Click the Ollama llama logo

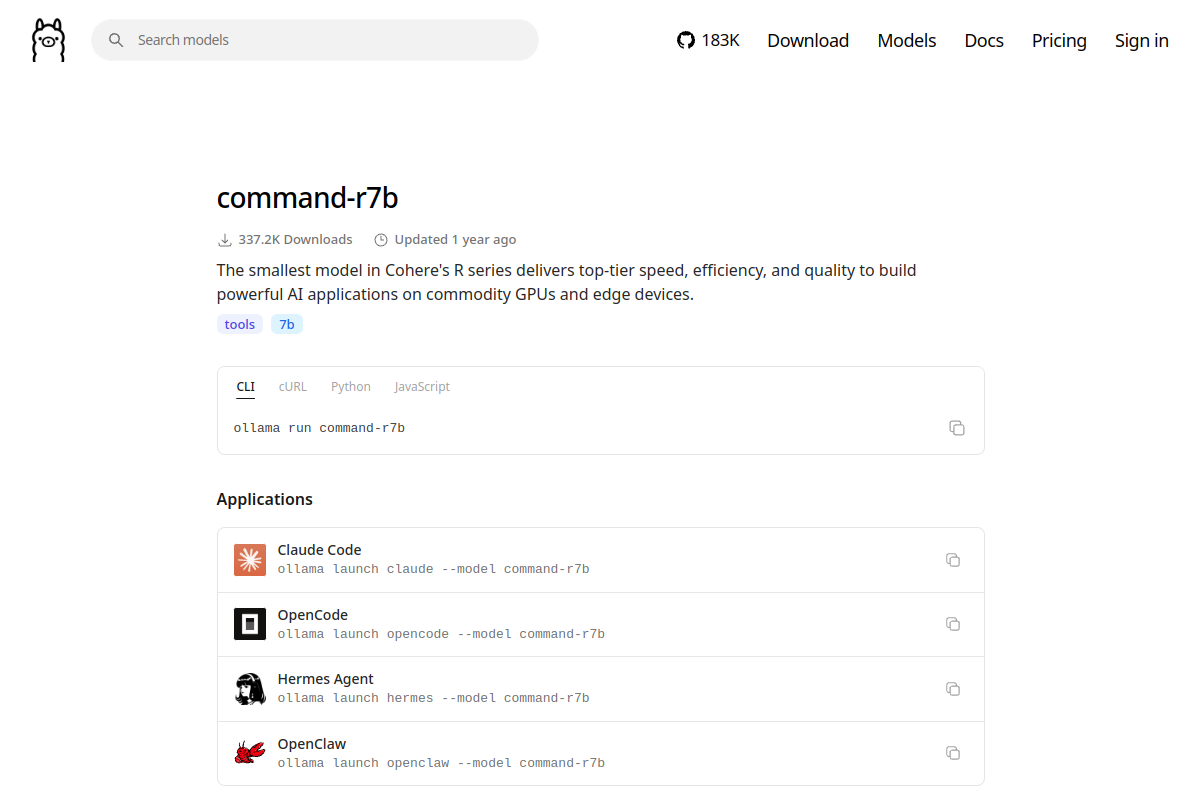[x=48, y=40]
